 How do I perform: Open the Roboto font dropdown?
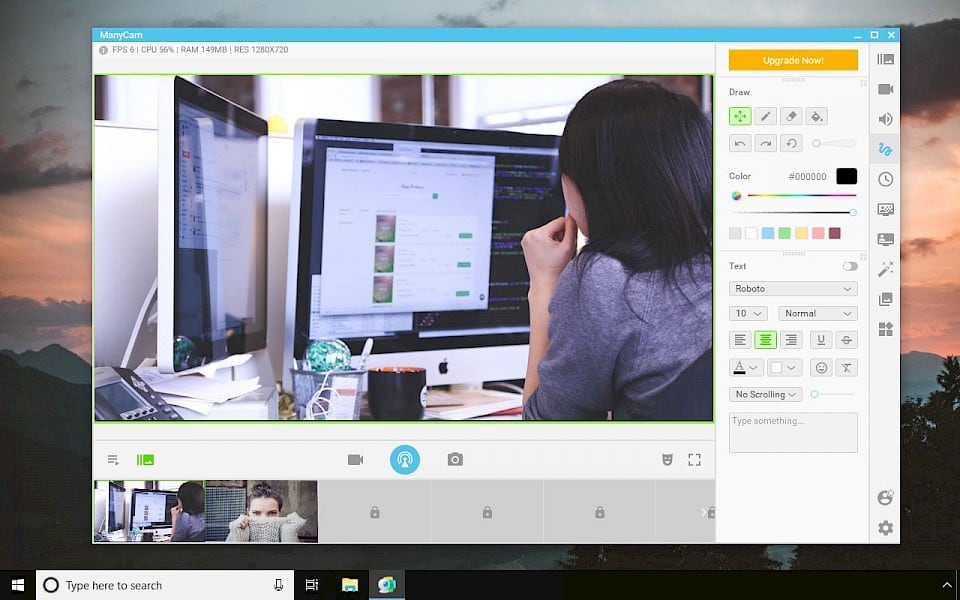click(x=793, y=289)
